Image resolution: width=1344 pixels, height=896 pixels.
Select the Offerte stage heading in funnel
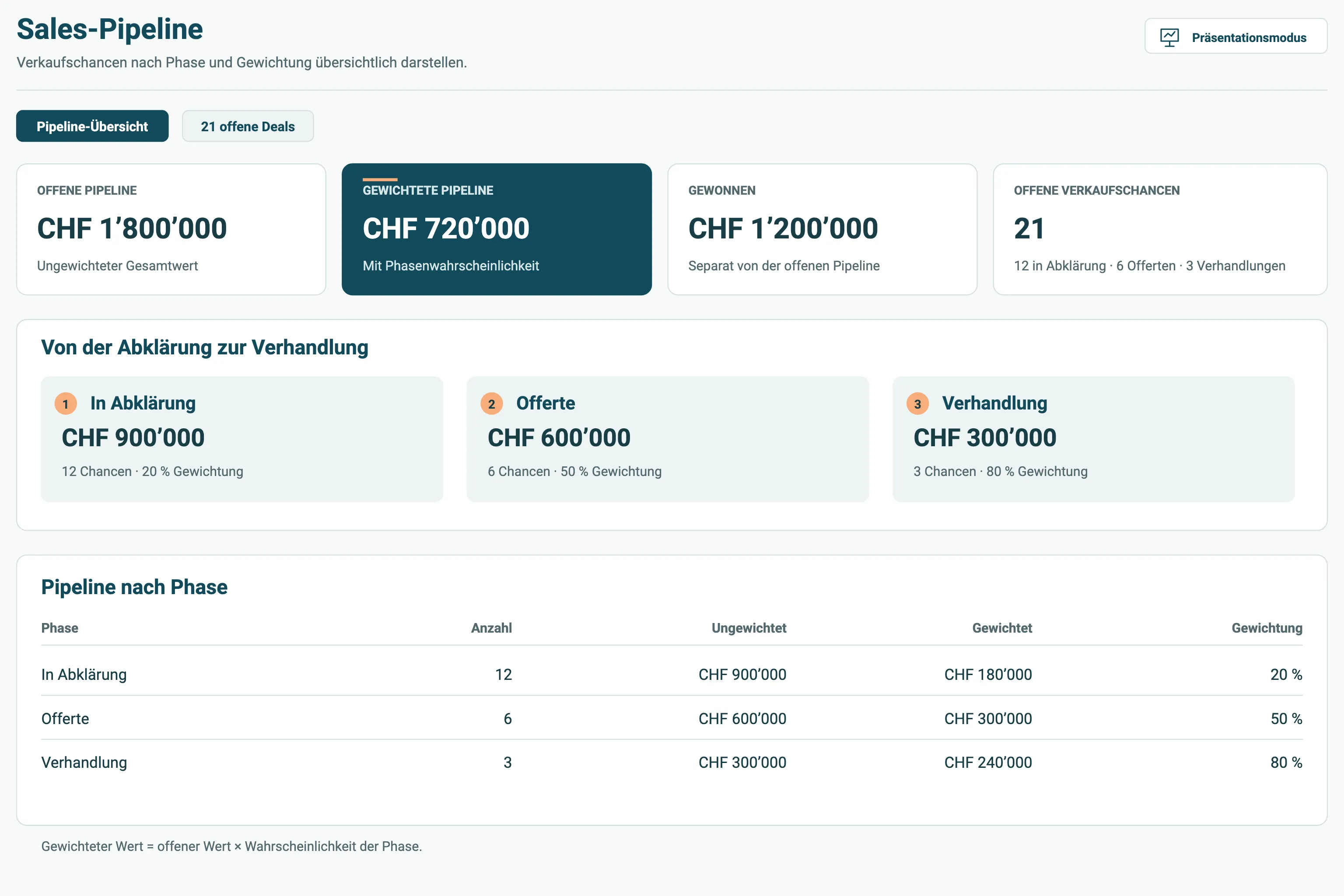(x=546, y=403)
